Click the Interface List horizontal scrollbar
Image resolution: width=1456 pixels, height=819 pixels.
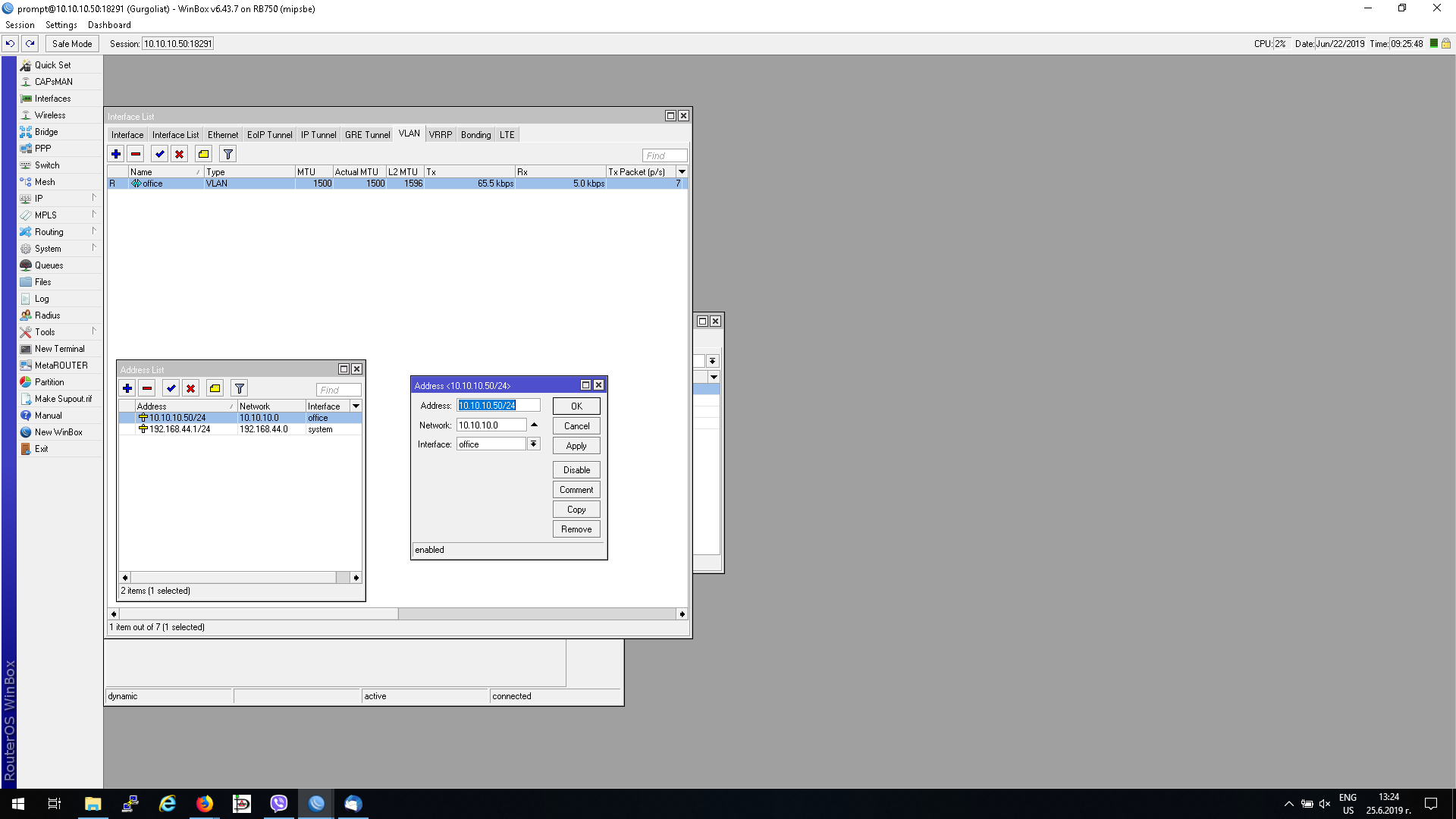(258, 613)
